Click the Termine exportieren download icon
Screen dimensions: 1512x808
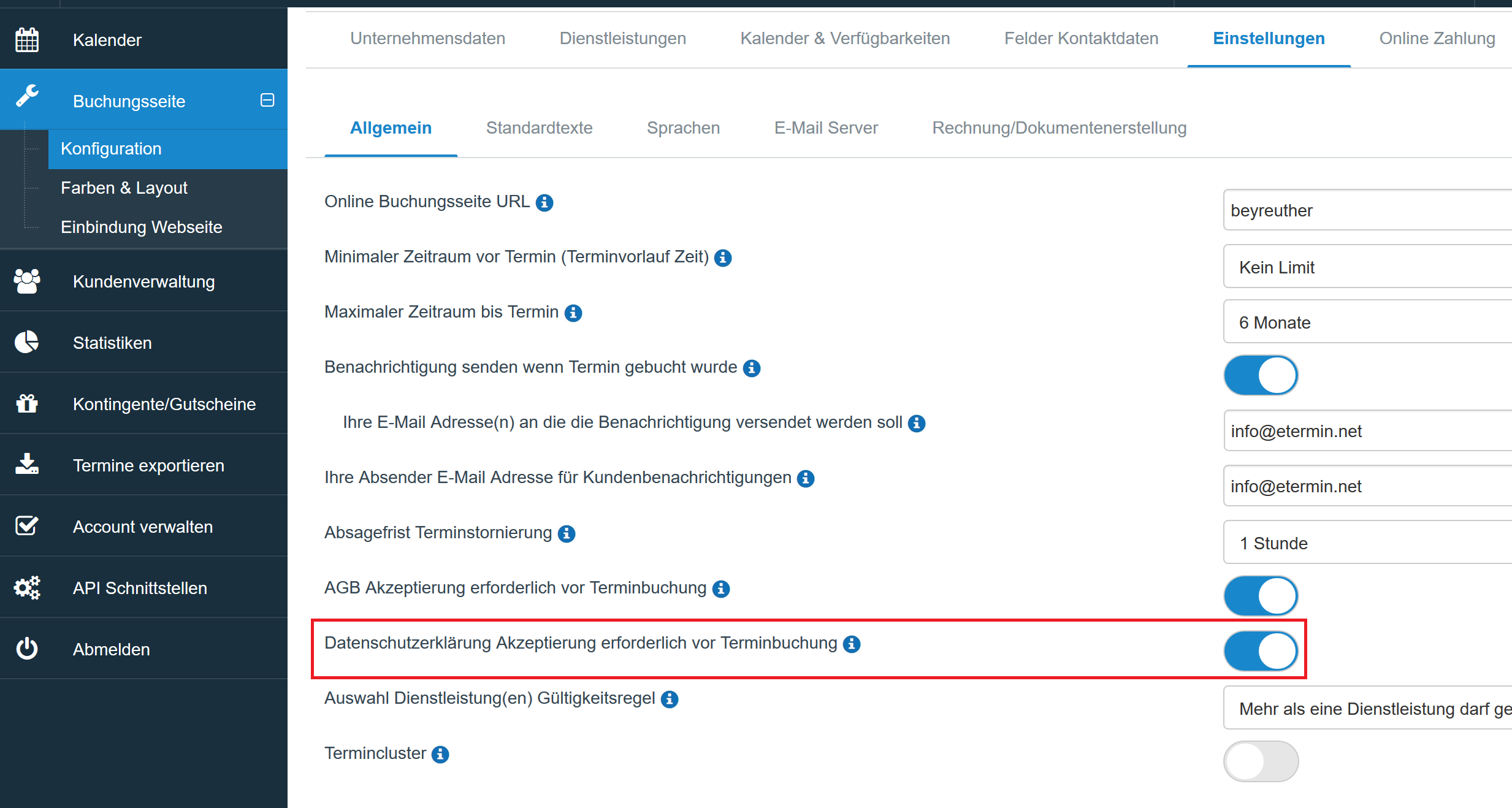click(27, 464)
